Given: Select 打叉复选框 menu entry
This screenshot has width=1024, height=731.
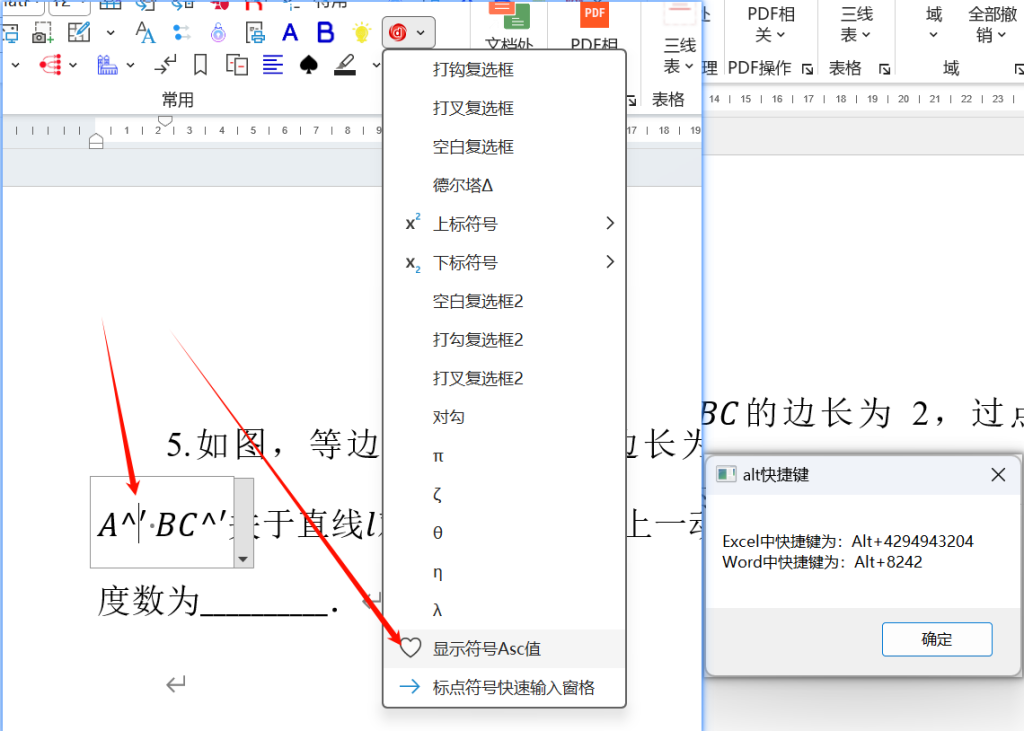Looking at the screenshot, I should (504, 108).
